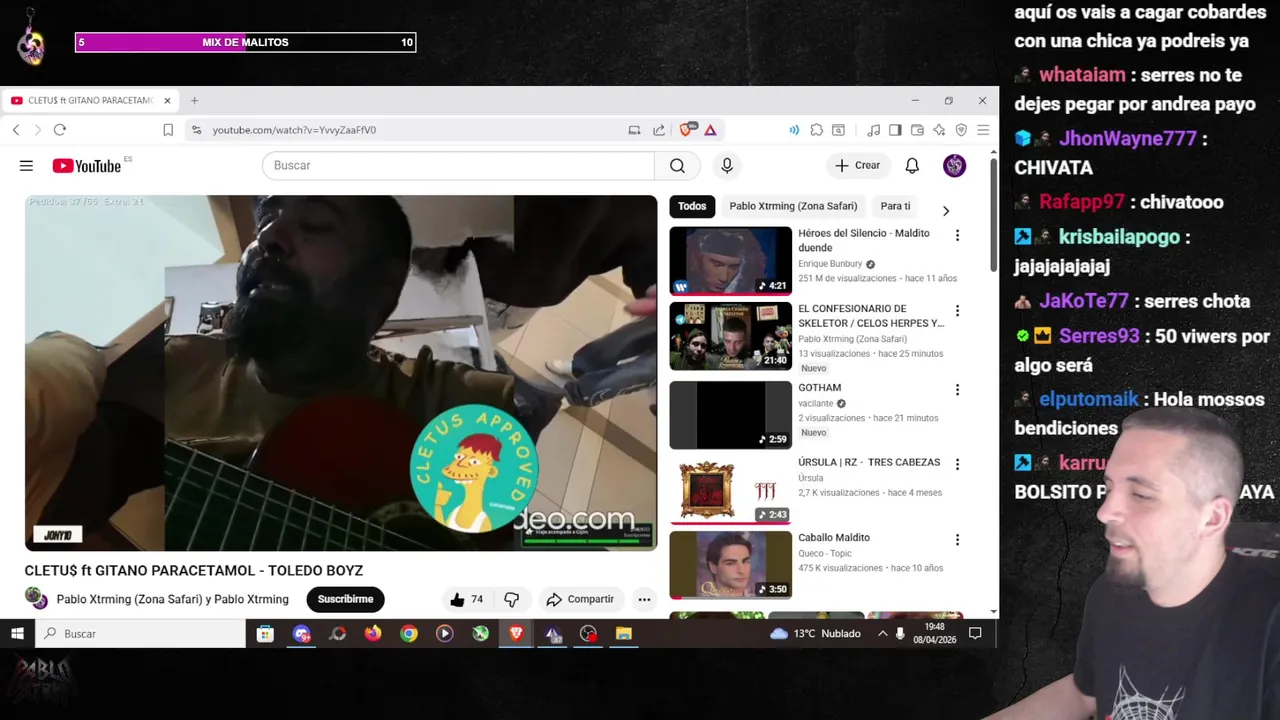The height and width of the screenshot is (720, 1280).
Task: Click the YouTube Buscar search field
Action: click(x=458, y=166)
